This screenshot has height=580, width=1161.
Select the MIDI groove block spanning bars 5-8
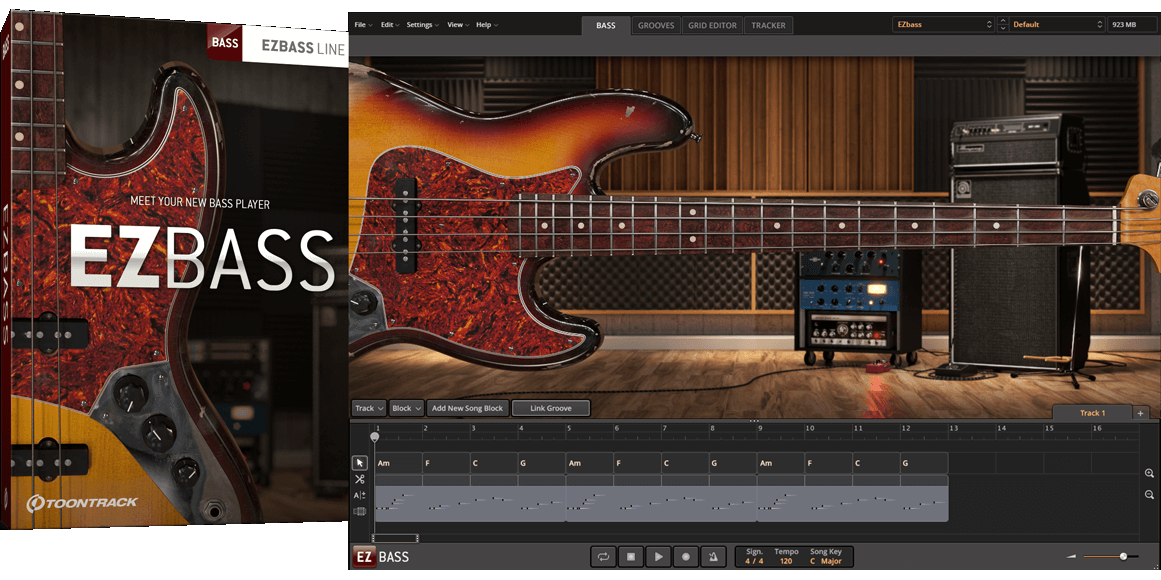point(661,499)
